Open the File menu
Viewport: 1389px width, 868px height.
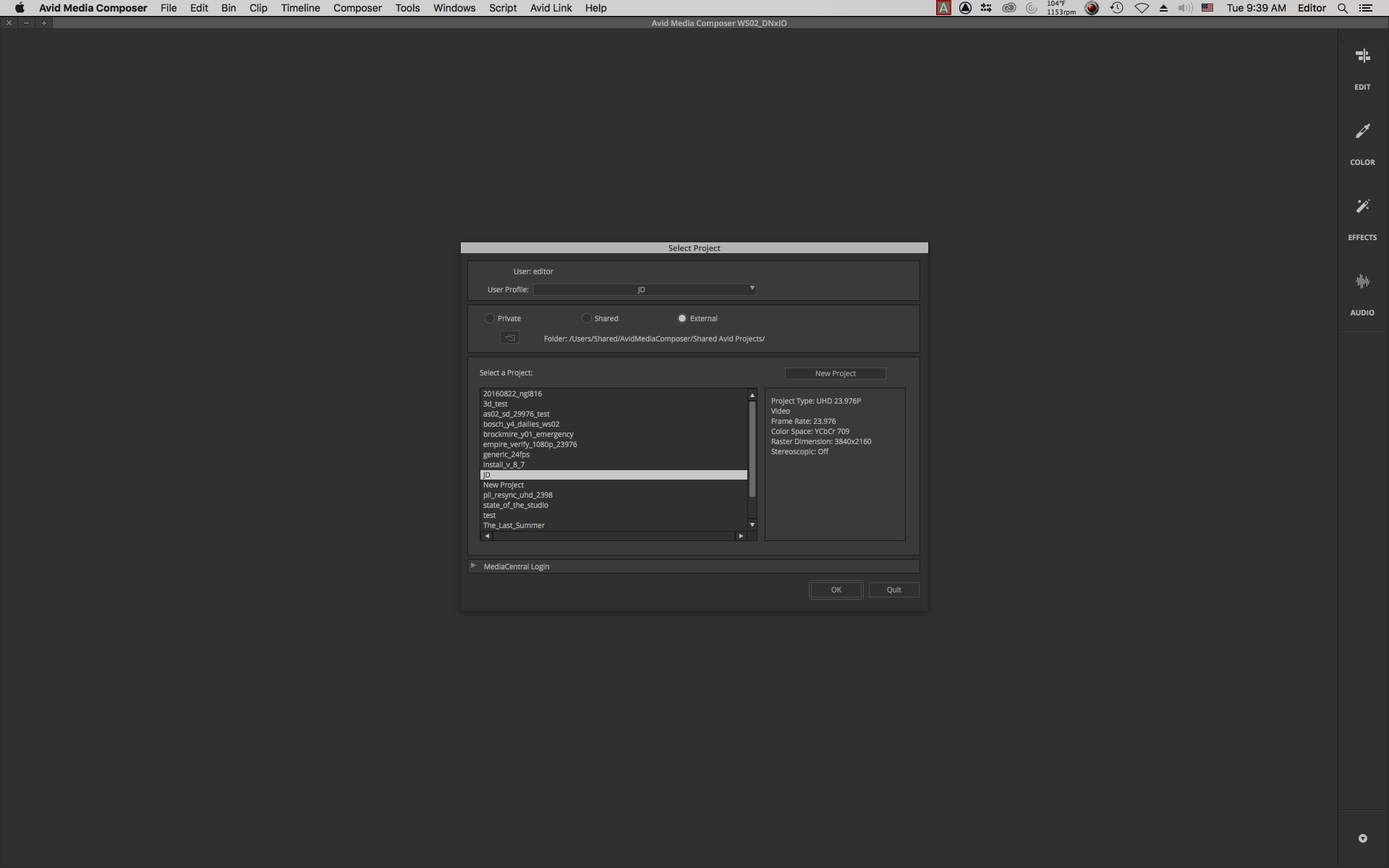click(x=169, y=8)
